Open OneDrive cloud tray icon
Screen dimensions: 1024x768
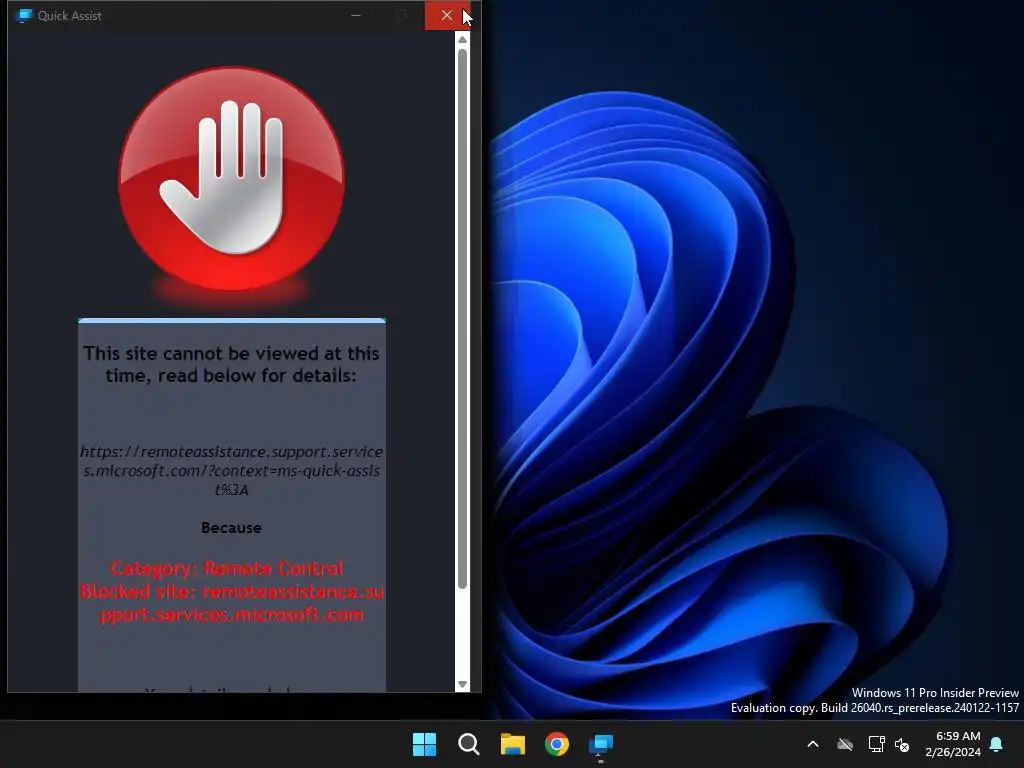pos(845,744)
